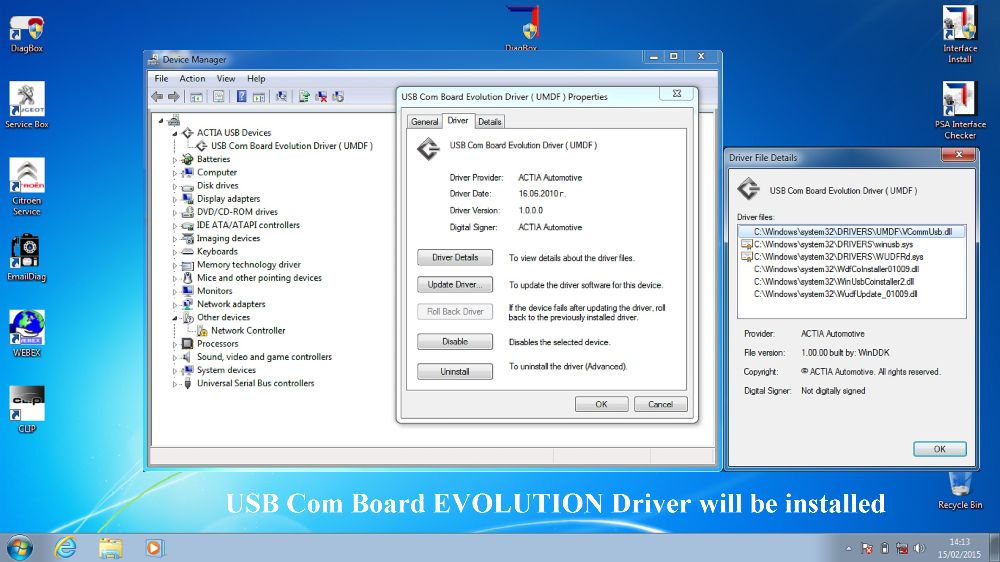This screenshot has width=1000, height=562.
Task: Open the Interface Install desktop icon
Action: tap(960, 34)
